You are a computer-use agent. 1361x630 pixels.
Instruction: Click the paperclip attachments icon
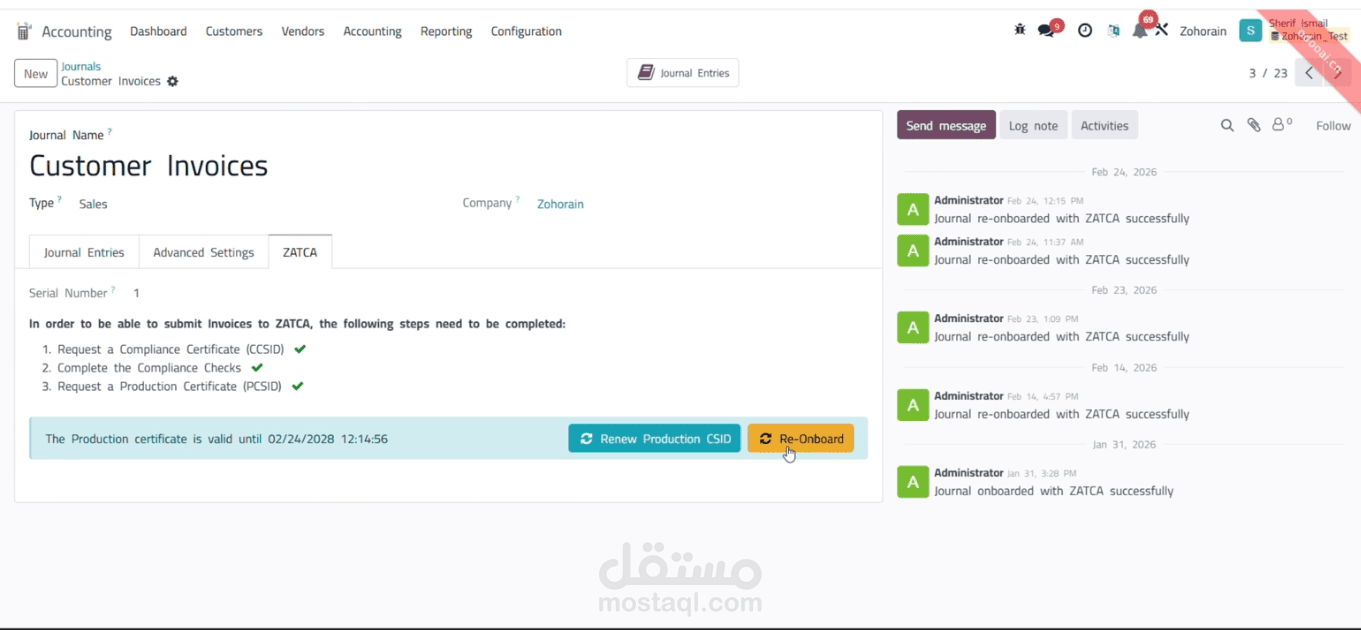[x=1254, y=126]
